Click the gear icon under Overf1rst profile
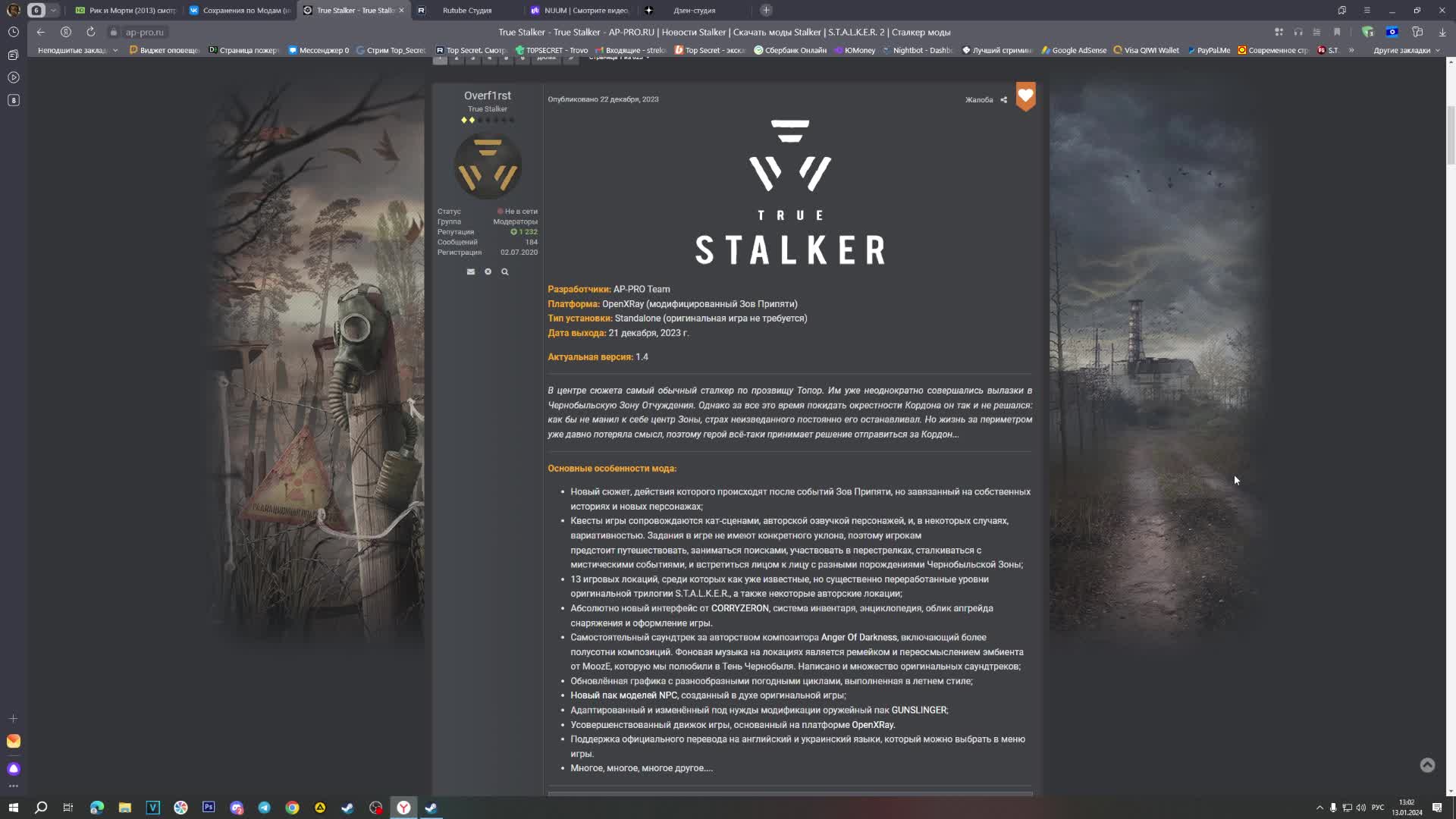The image size is (1456, 819). point(488,271)
